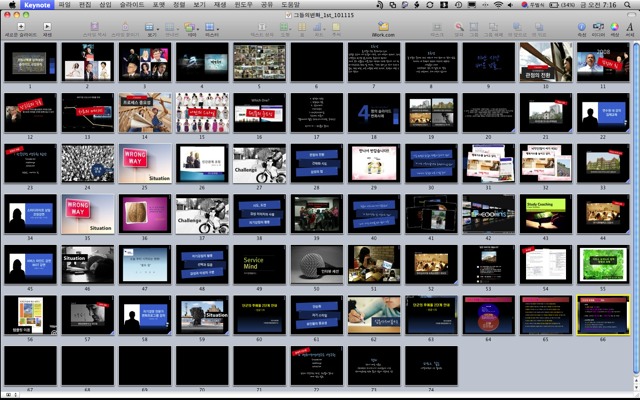Open the 서체 fonts panel
Screen dimensions: 640x400
[630, 27]
